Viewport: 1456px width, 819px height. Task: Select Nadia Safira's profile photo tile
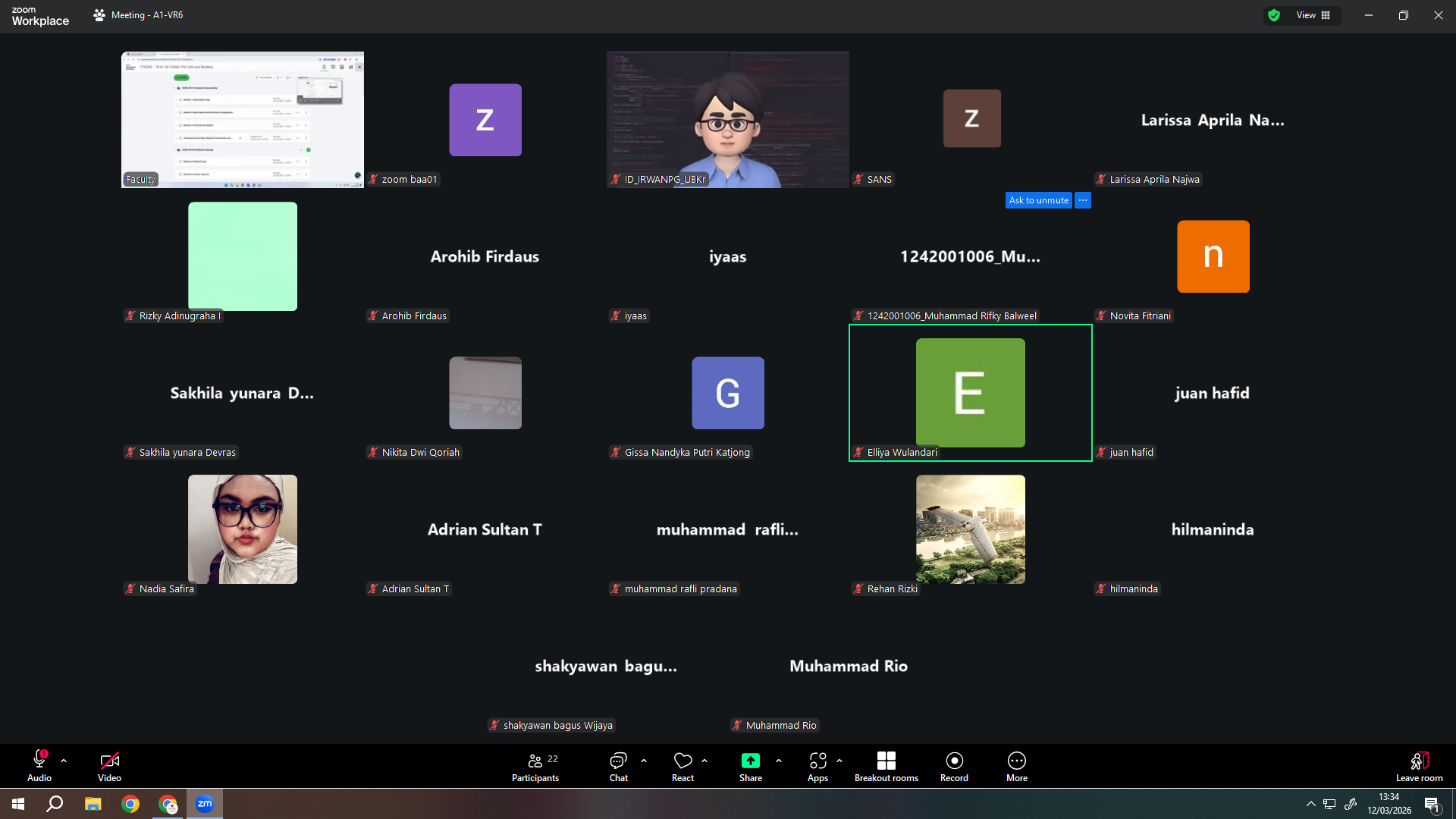[x=243, y=529]
